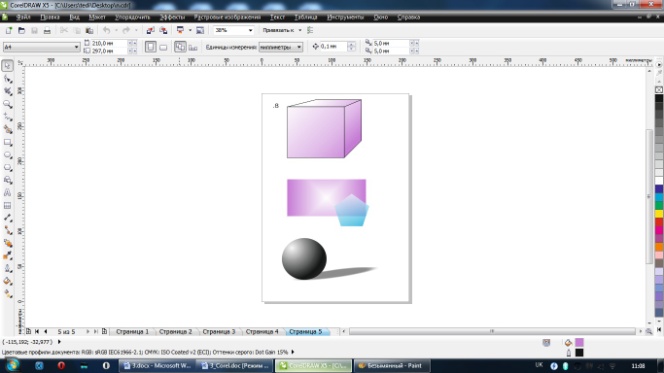Open the units миллиметры dropdown
The height and width of the screenshot is (373, 664).
(x=299, y=47)
